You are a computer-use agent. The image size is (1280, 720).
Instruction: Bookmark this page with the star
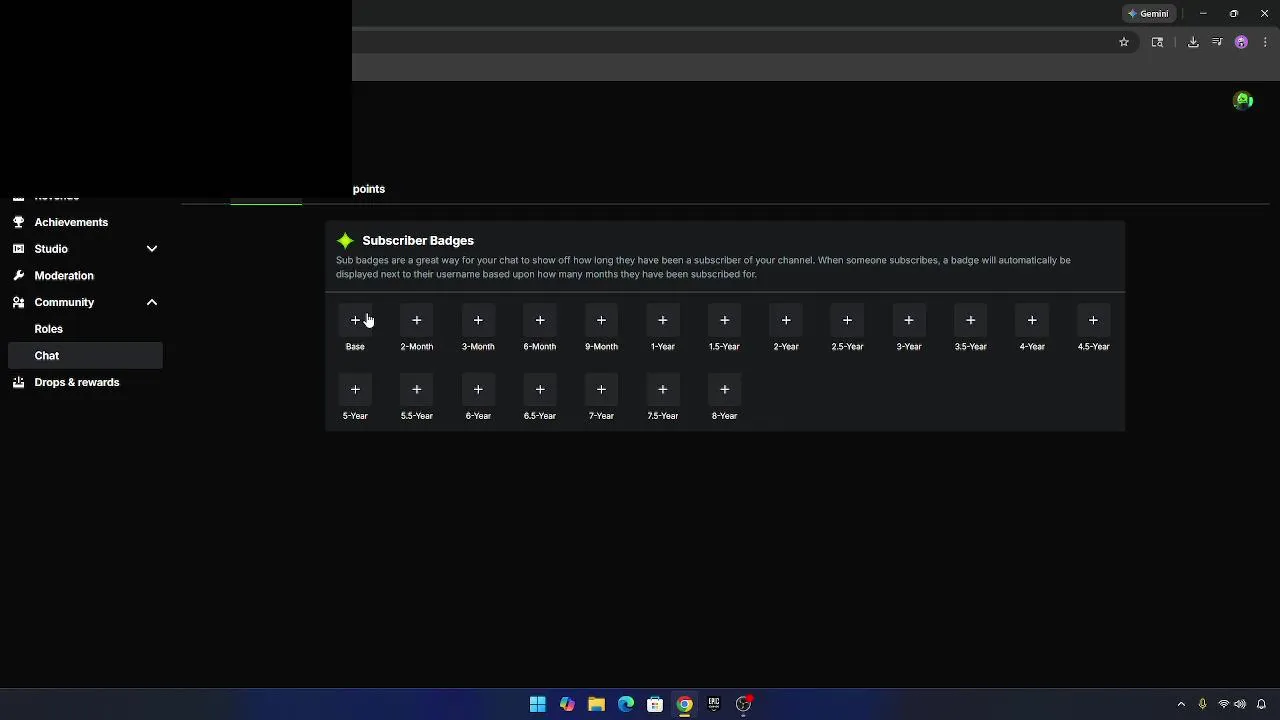pos(1124,42)
